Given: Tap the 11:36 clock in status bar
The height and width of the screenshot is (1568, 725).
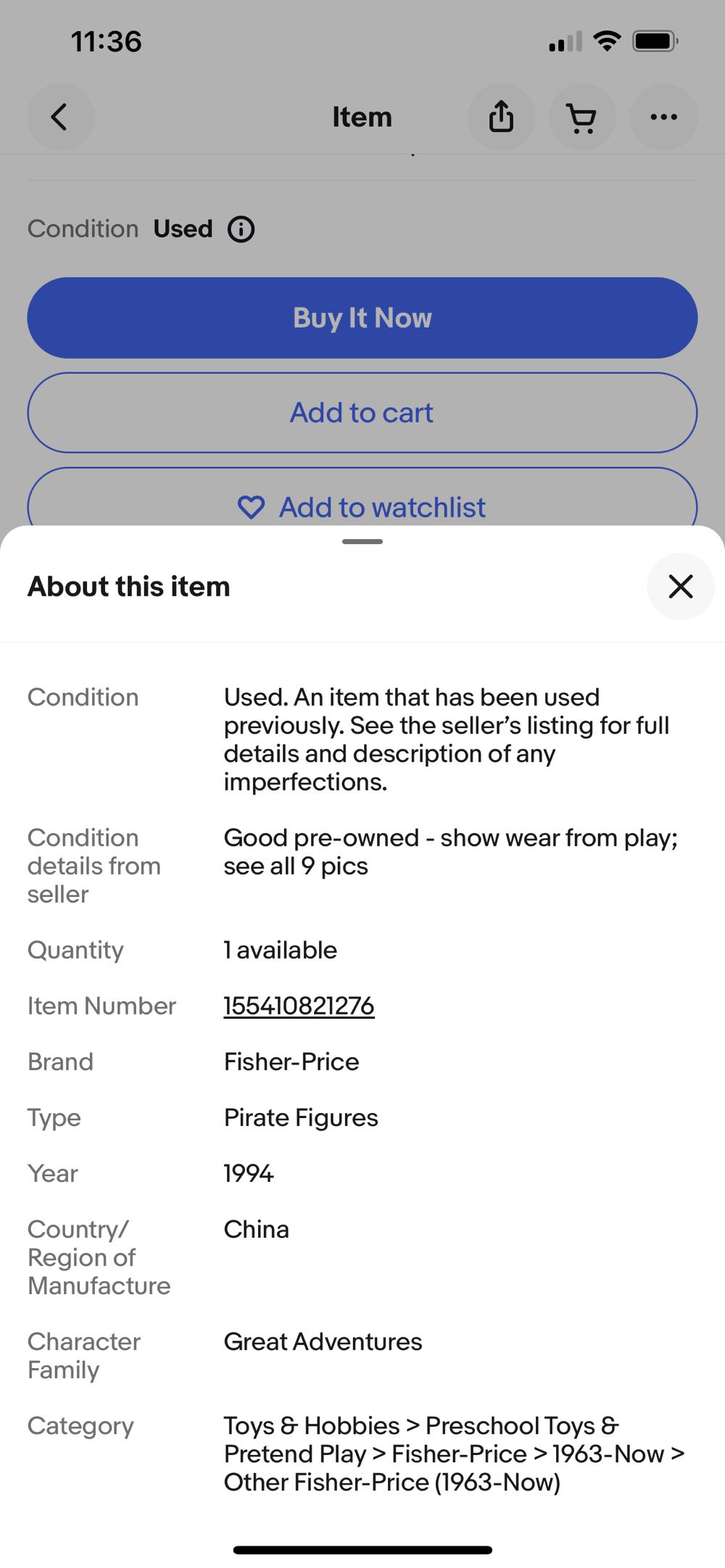Looking at the screenshot, I should (x=107, y=41).
